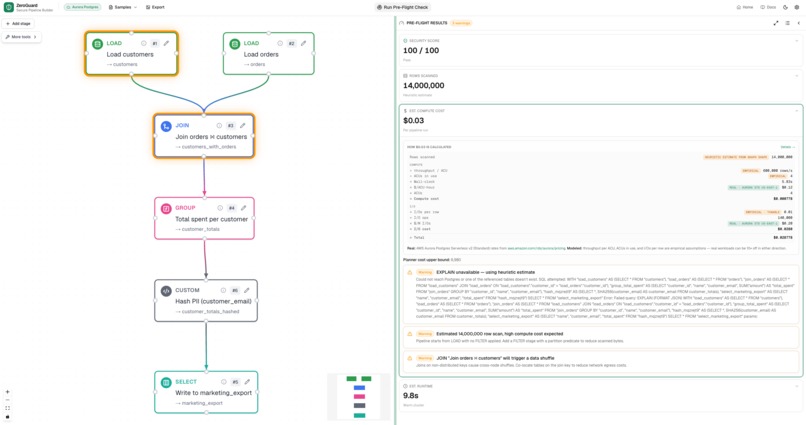This screenshot has width=806, height=425.
Task: Edit the Hash PII node with pencil
Action: tap(247, 290)
